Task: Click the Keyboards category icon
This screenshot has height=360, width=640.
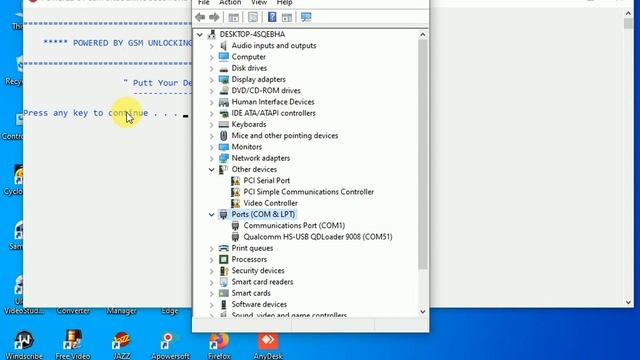Action: [x=223, y=124]
